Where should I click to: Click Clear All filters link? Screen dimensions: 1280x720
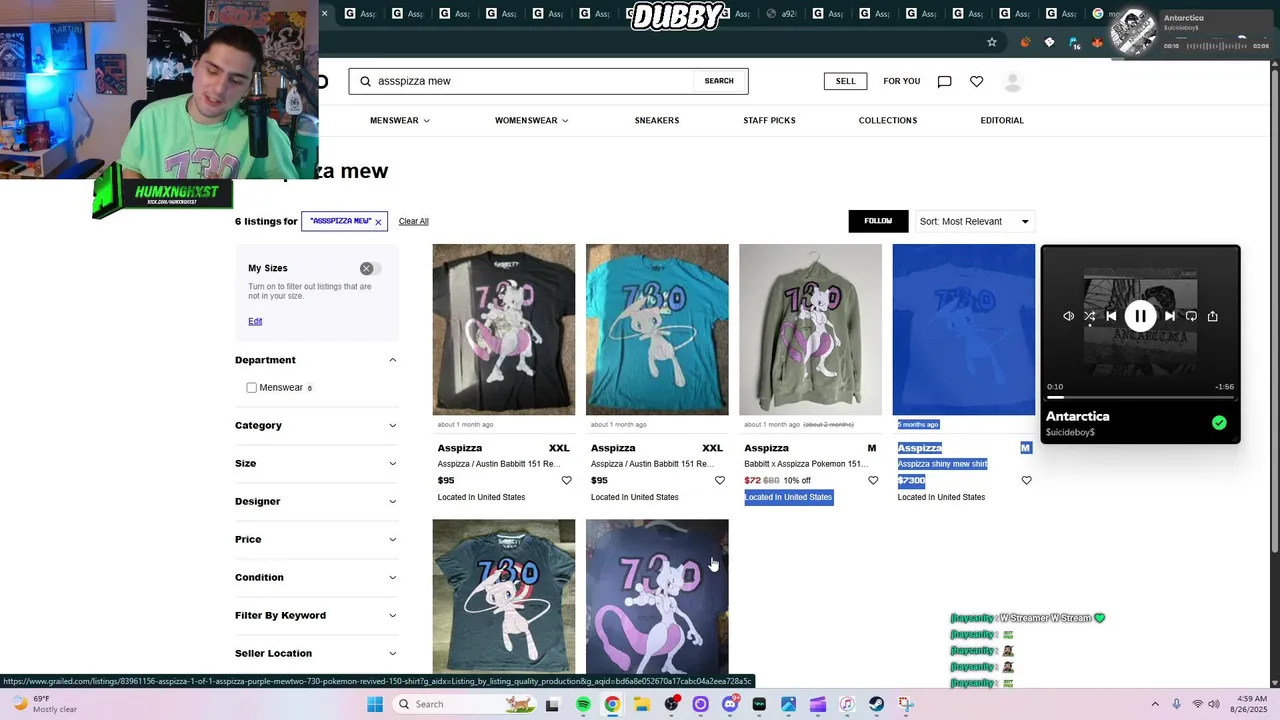[413, 221]
